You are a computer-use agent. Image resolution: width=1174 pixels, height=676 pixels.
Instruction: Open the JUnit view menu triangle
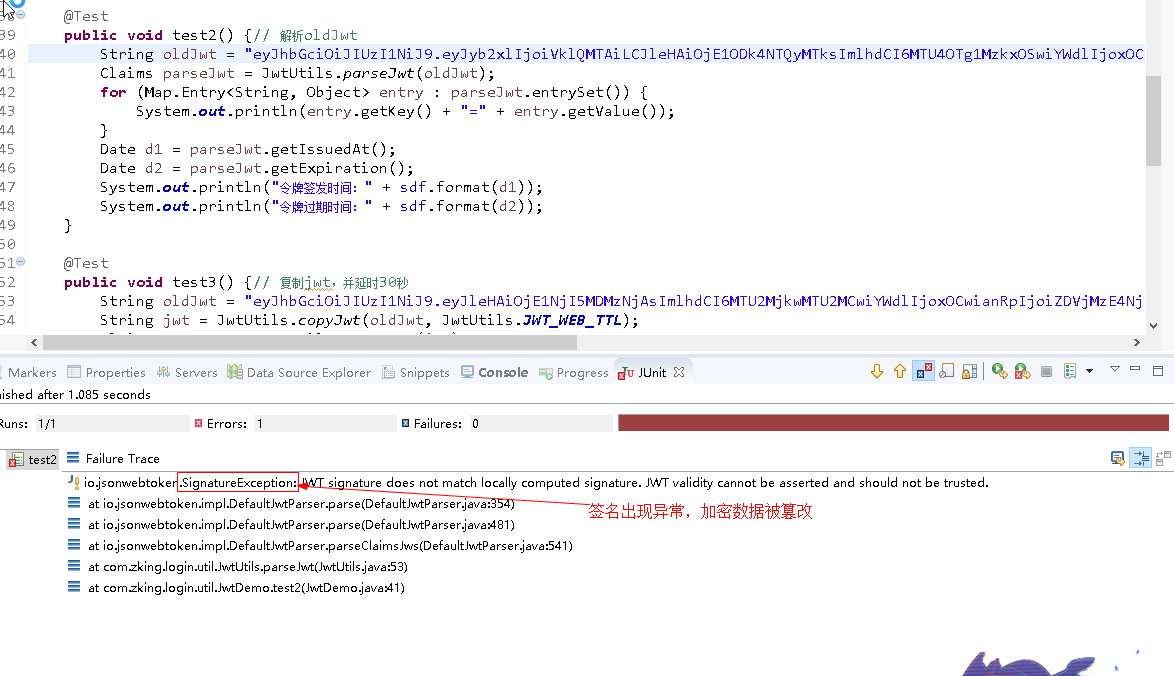[x=1114, y=371]
